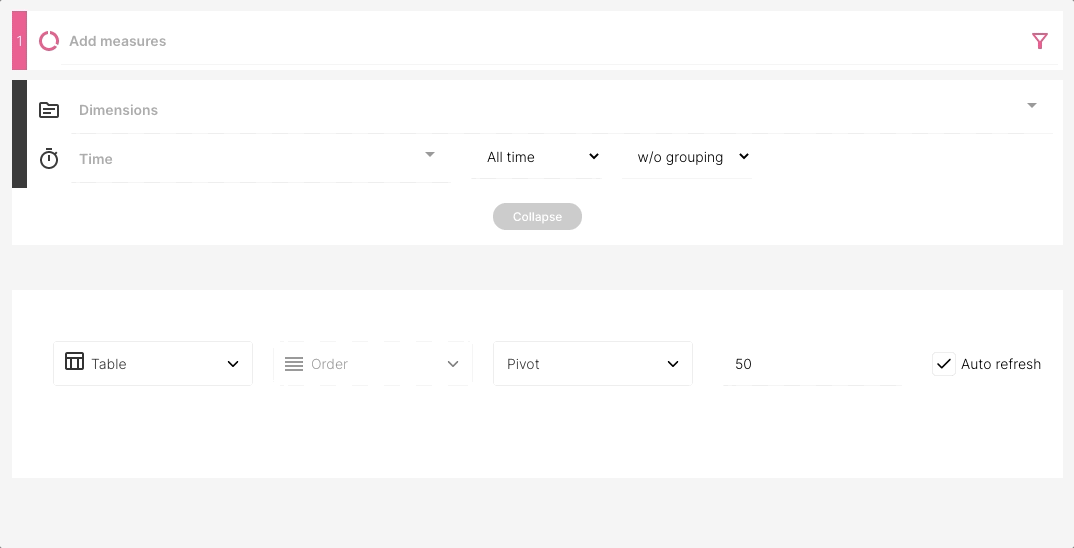The height and width of the screenshot is (548, 1074).
Task: Open the Table visualization type dropdown
Action: click(153, 364)
